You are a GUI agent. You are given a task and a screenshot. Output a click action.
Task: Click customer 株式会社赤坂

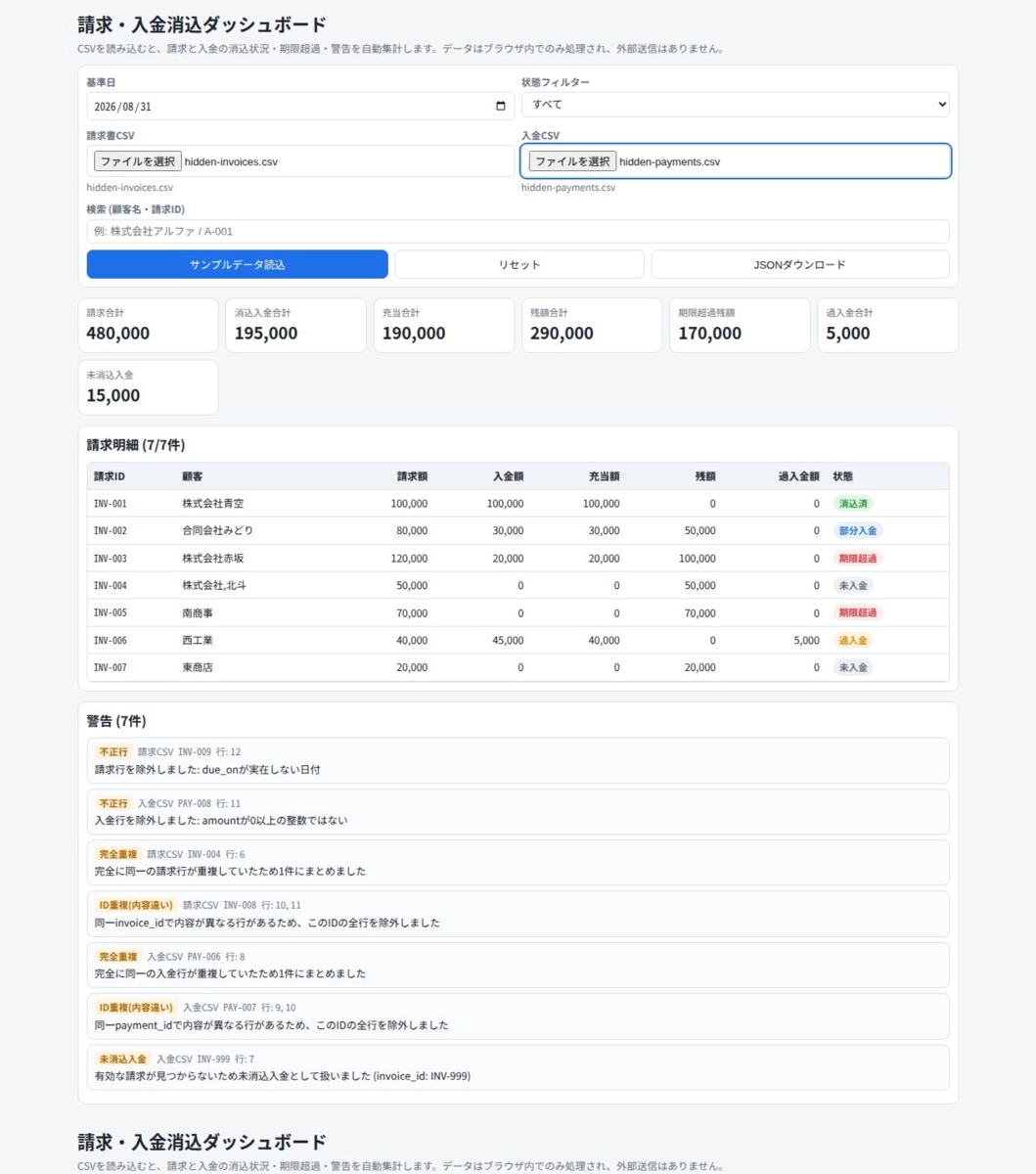(213, 559)
